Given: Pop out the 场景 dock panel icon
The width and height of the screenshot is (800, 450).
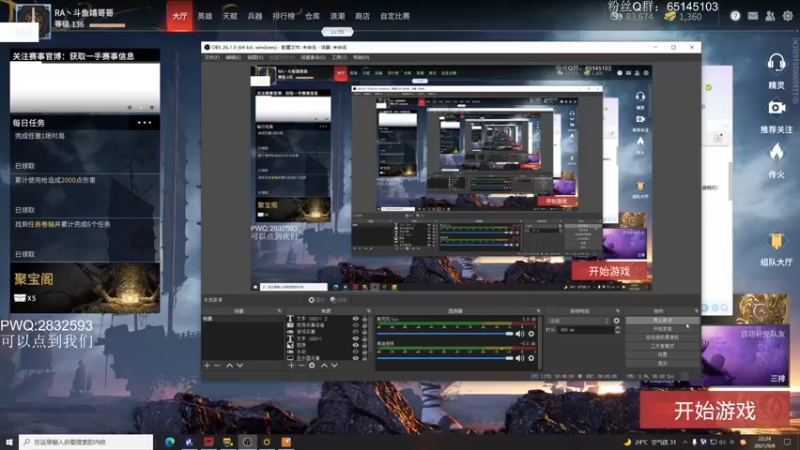Looking at the screenshot, I should (279, 311).
